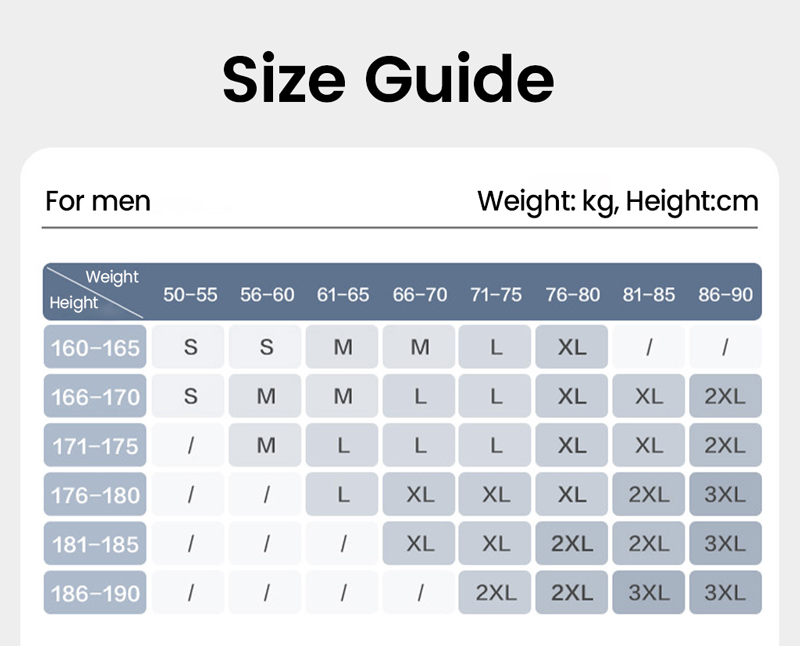Click the 186–190 height row header
The height and width of the screenshot is (646, 800).
(x=95, y=593)
